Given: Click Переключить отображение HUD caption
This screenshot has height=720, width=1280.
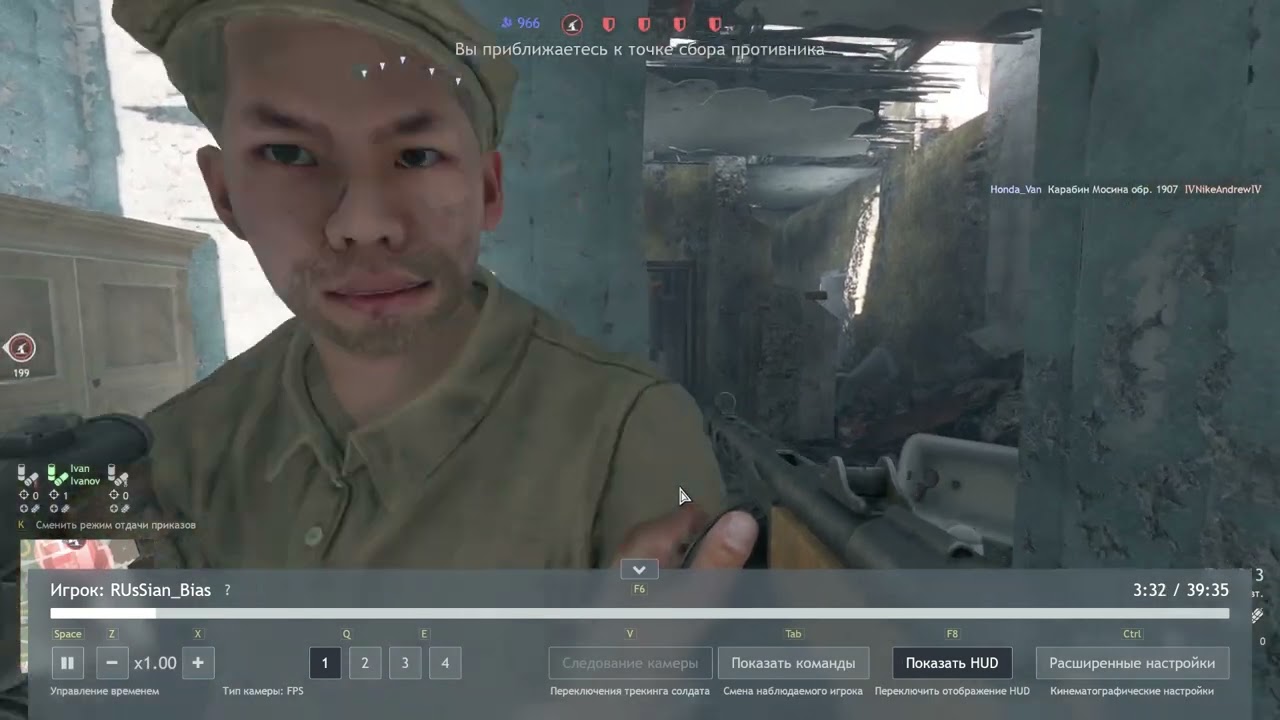Looking at the screenshot, I should 952,691.
